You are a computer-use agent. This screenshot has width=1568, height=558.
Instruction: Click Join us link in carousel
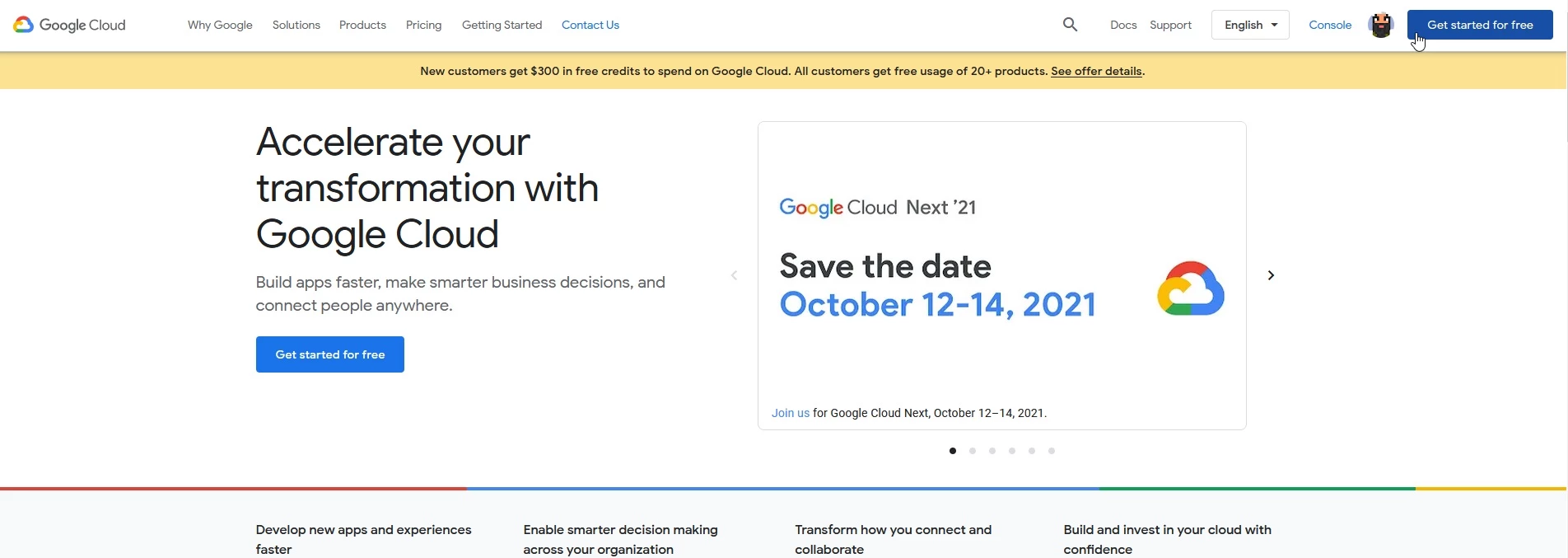click(791, 413)
